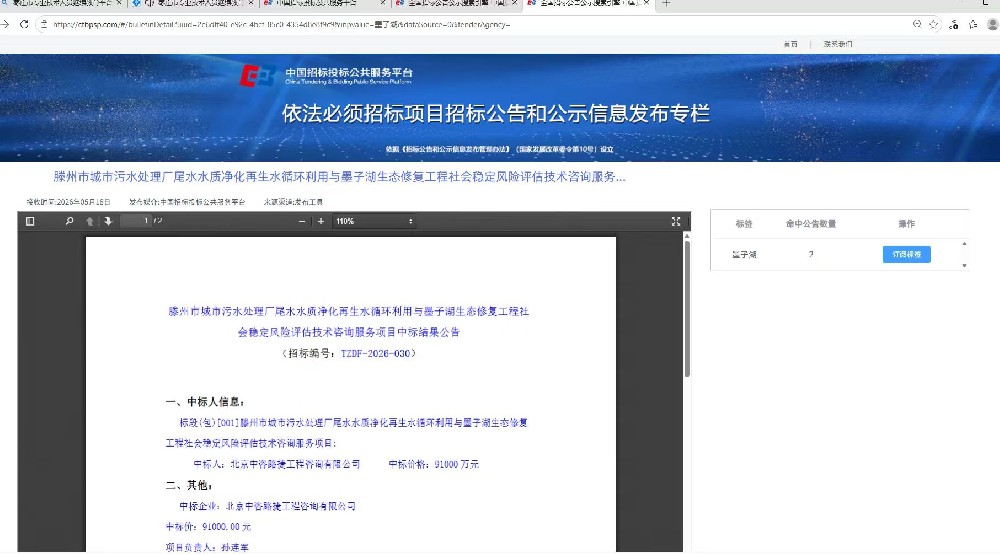Click the 命中公告数量 column header
The height and width of the screenshot is (554, 1000).
[x=811, y=224]
